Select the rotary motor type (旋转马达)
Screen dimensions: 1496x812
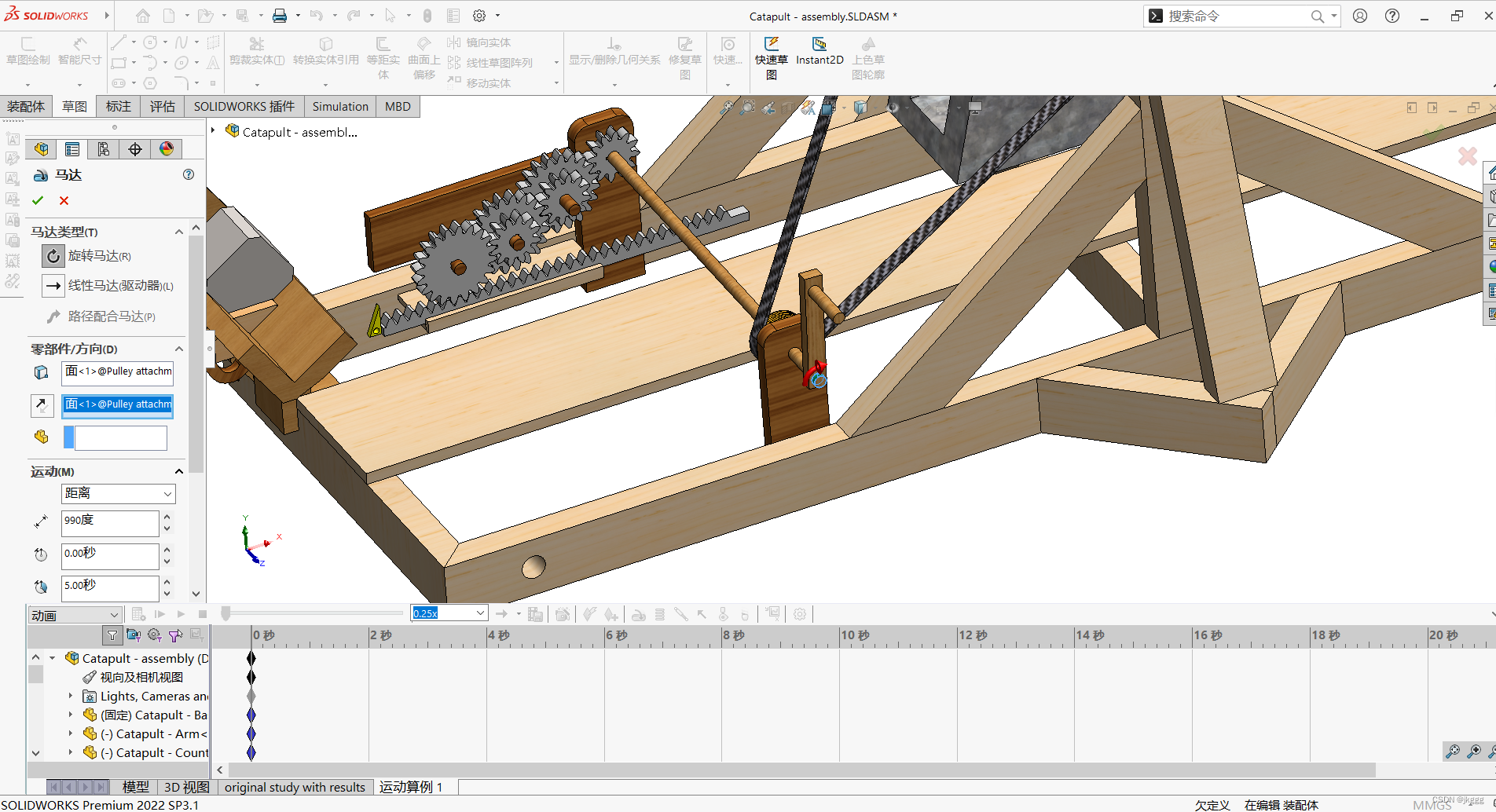tap(53, 256)
